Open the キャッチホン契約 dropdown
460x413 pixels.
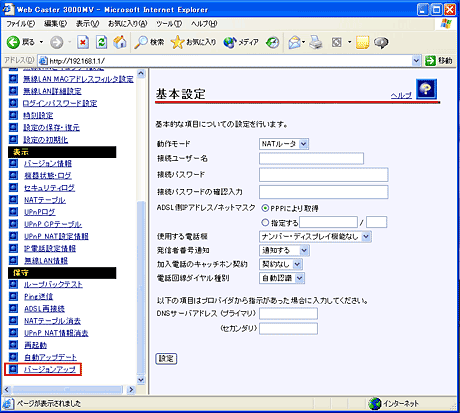click(281, 264)
